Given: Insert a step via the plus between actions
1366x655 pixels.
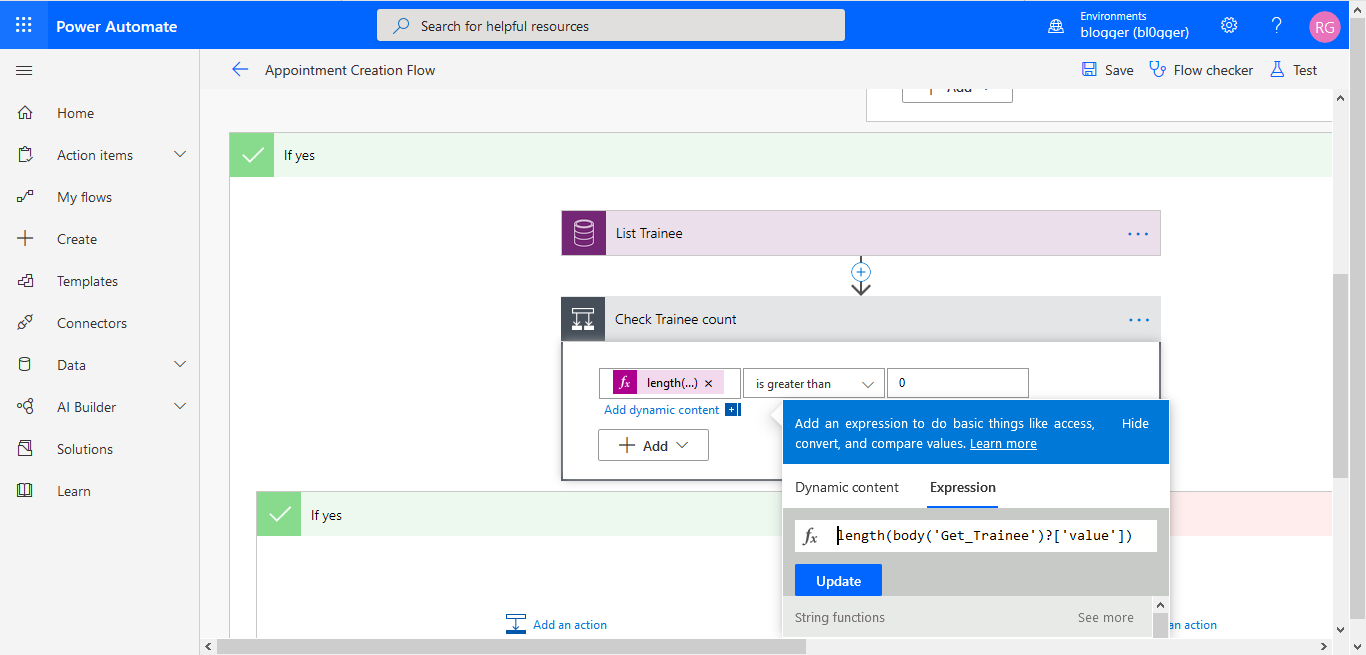Looking at the screenshot, I should pyautogui.click(x=861, y=272).
